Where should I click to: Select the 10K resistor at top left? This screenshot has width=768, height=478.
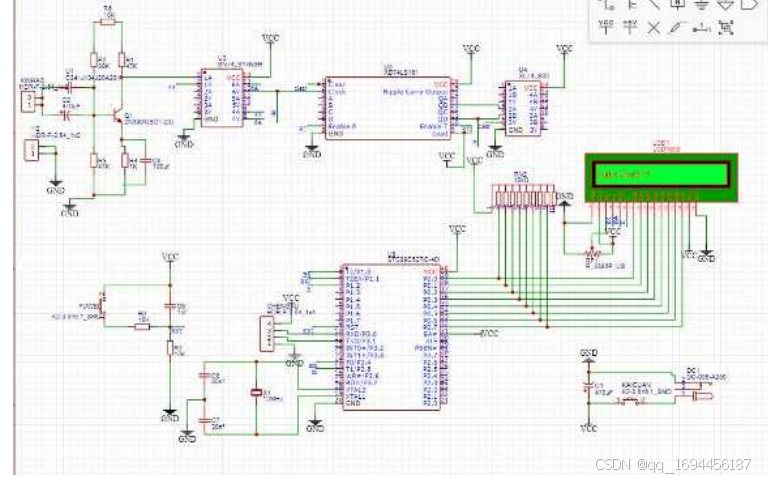point(107,21)
